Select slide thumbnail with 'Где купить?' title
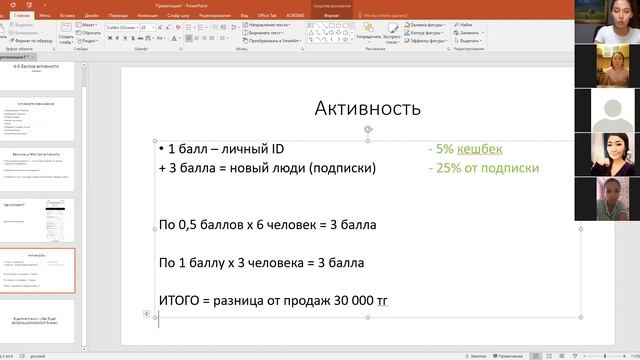Image resolution: width=640 pixels, height=360 pixels. [x=36, y=220]
